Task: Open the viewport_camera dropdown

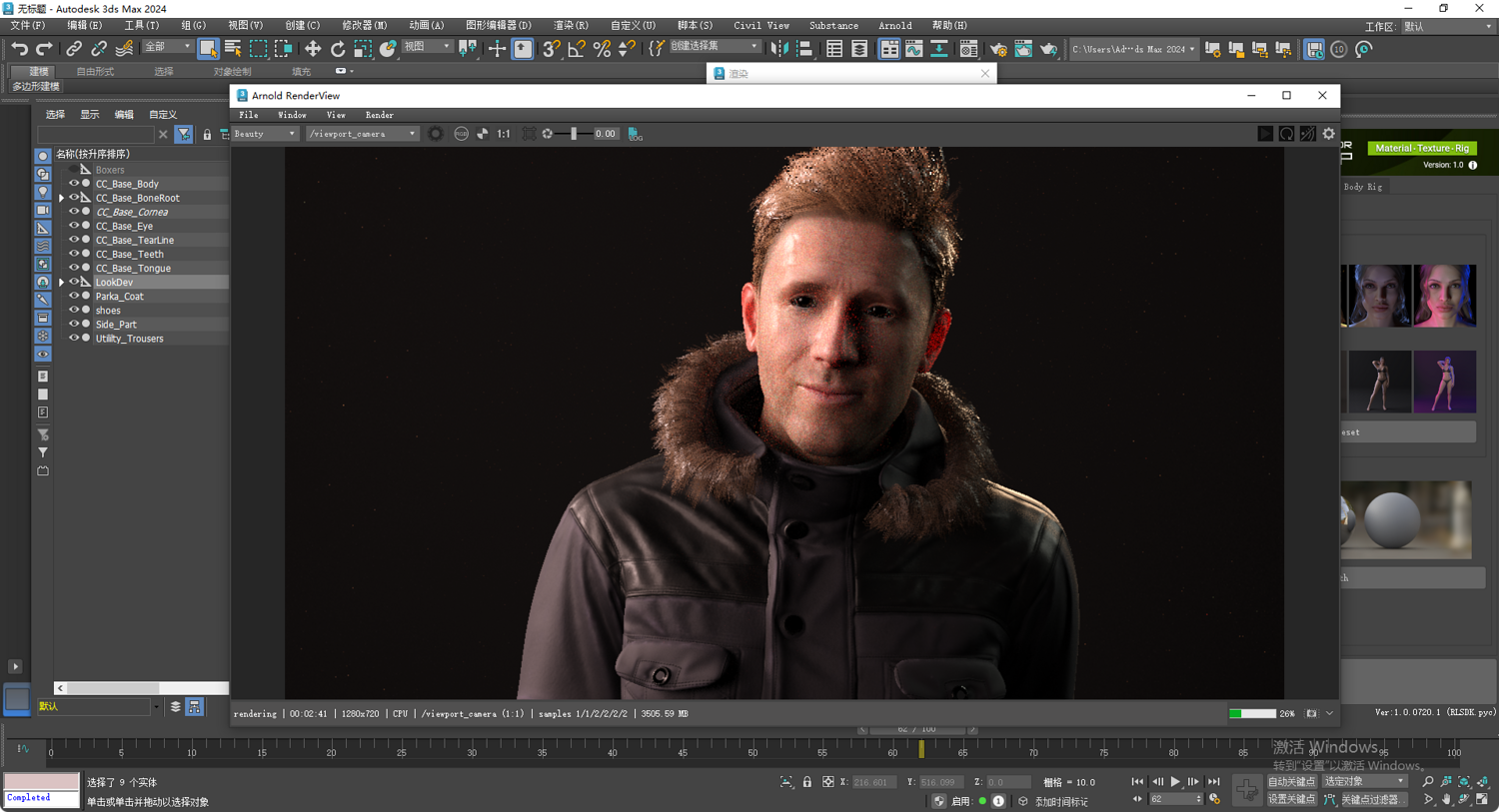Action: coord(362,134)
